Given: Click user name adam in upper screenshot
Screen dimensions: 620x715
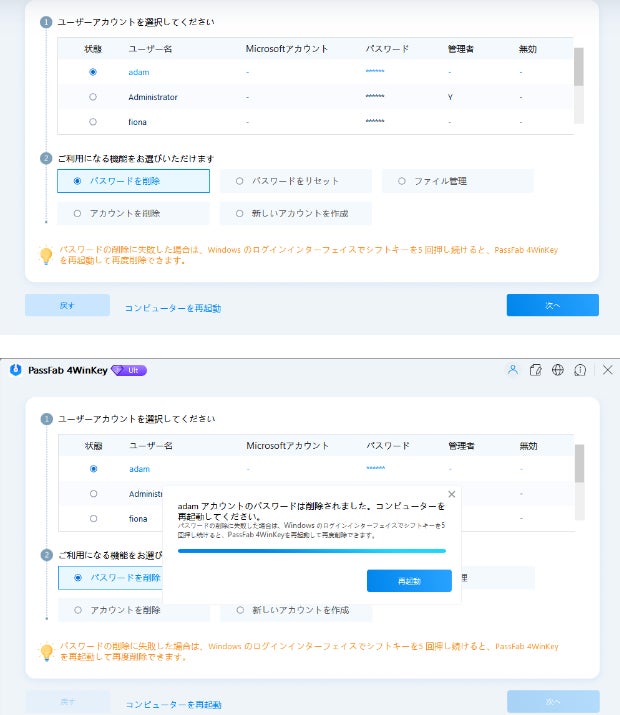Looking at the screenshot, I should [x=139, y=72].
